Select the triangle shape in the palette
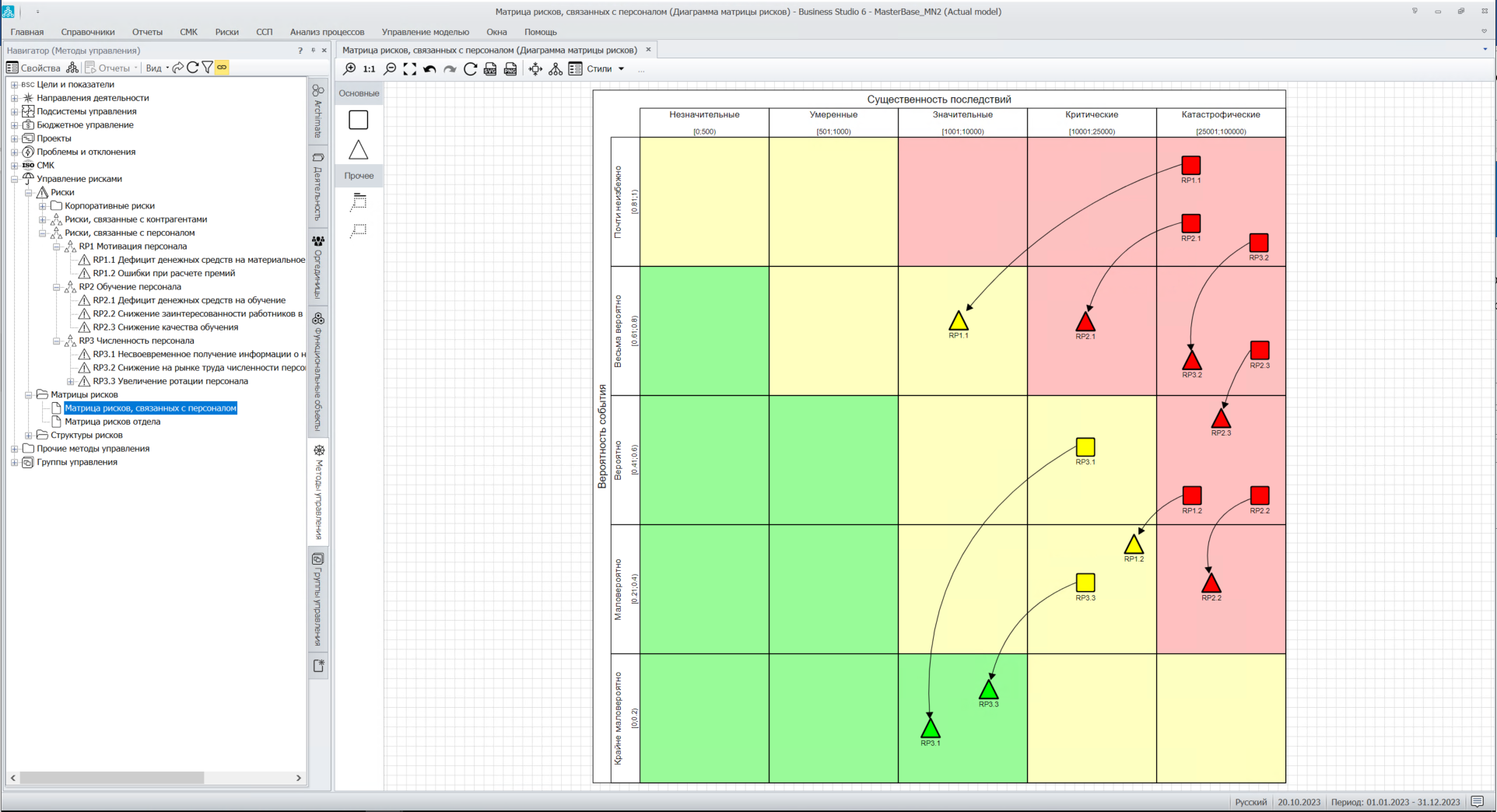 click(359, 149)
